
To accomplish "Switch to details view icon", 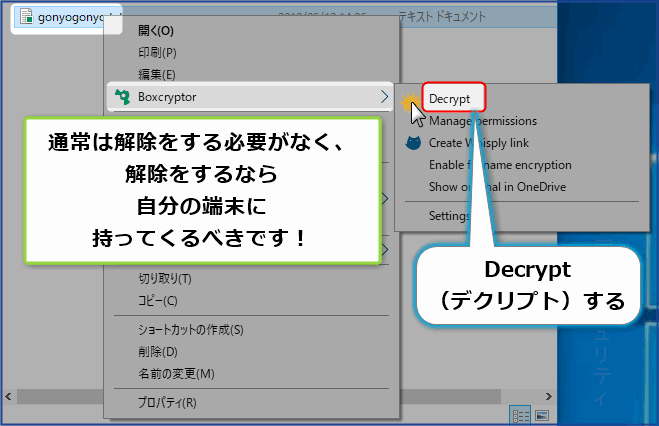I will tap(520, 416).
